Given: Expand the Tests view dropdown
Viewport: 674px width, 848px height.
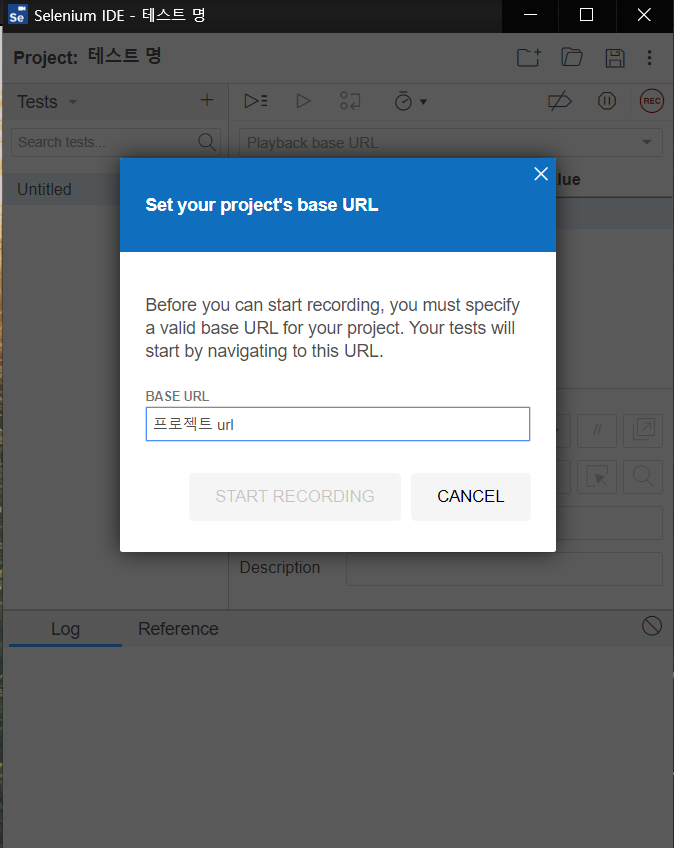Looking at the screenshot, I should (72, 102).
